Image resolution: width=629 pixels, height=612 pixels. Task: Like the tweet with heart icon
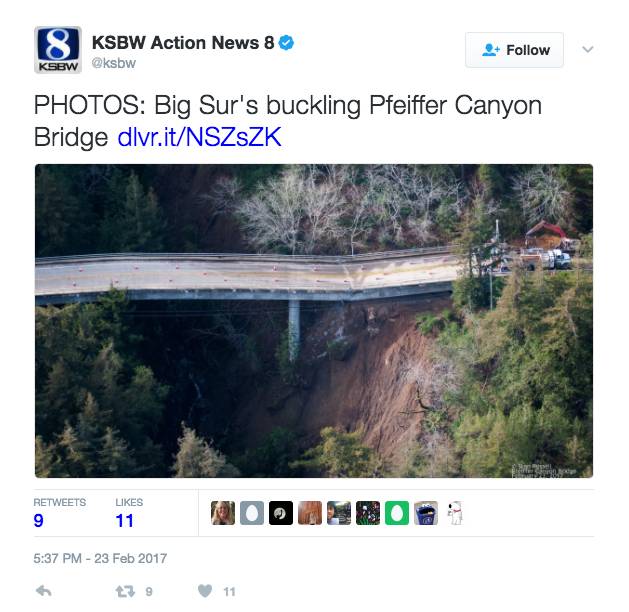[205, 591]
